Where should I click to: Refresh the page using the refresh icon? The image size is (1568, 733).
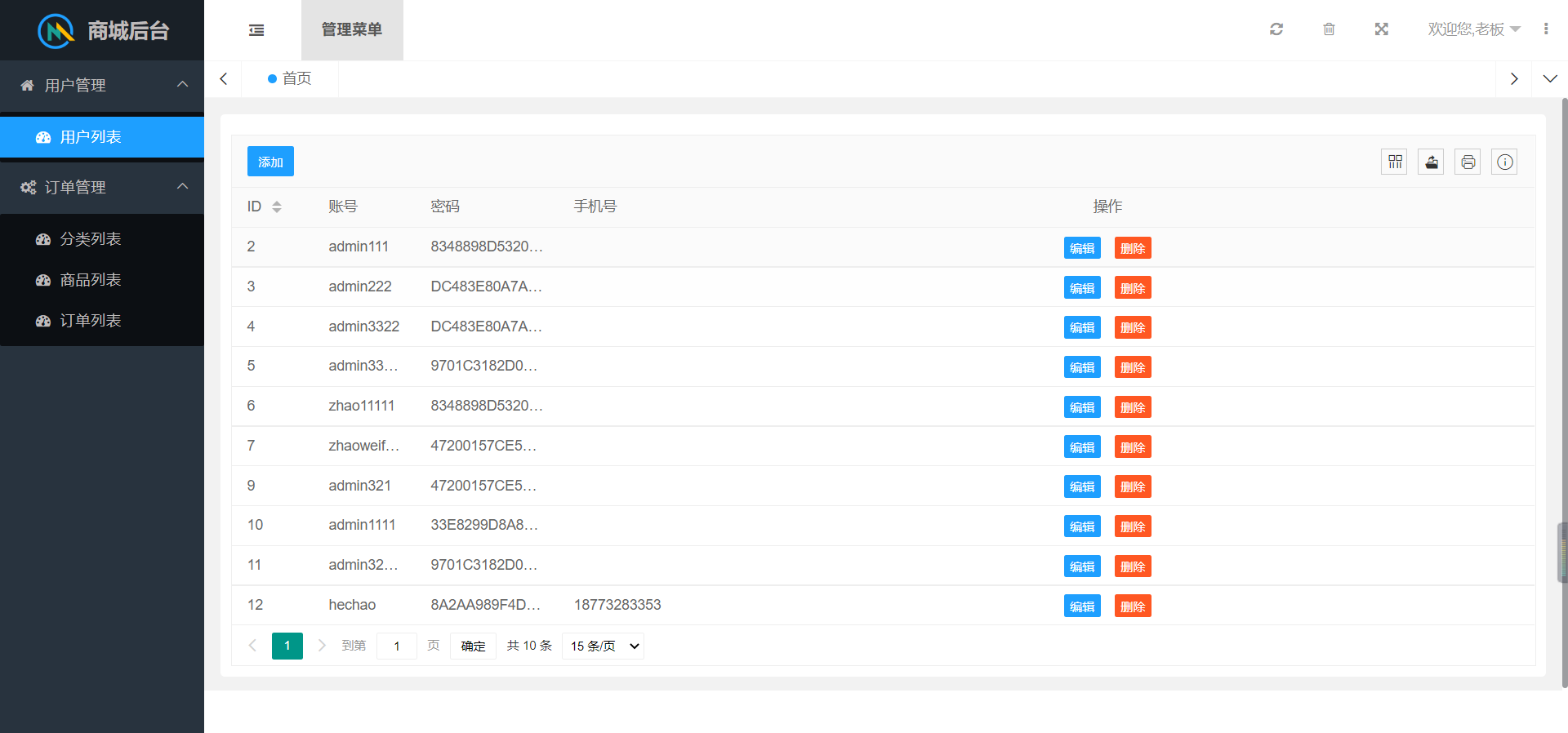pos(1276,29)
